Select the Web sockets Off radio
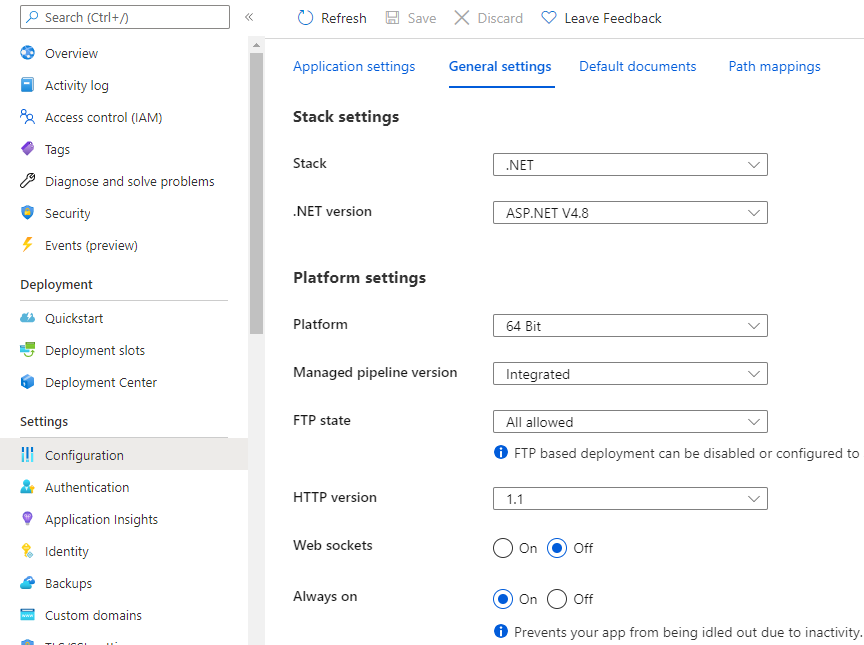This screenshot has width=864, height=645. [557, 548]
